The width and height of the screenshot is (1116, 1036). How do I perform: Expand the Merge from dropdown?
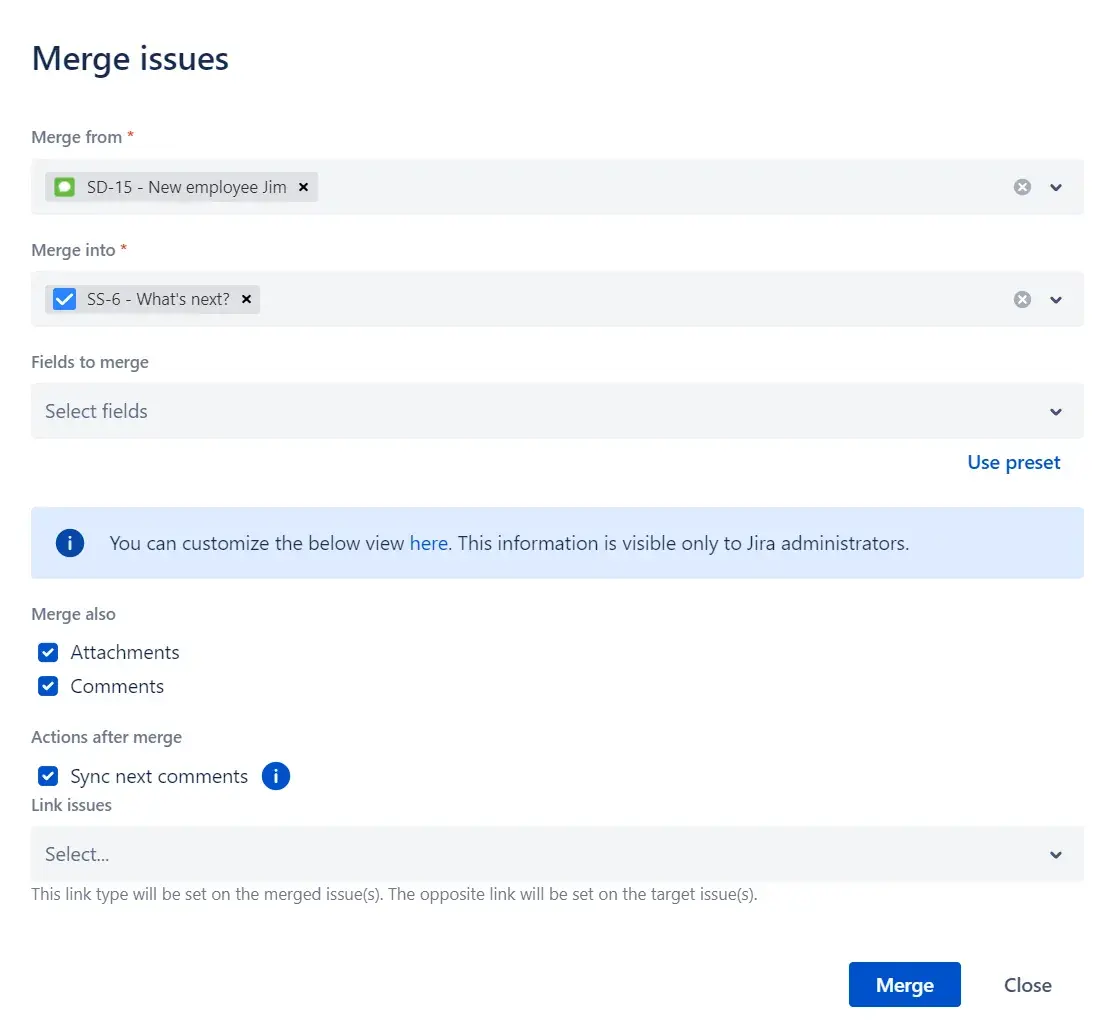(1056, 187)
